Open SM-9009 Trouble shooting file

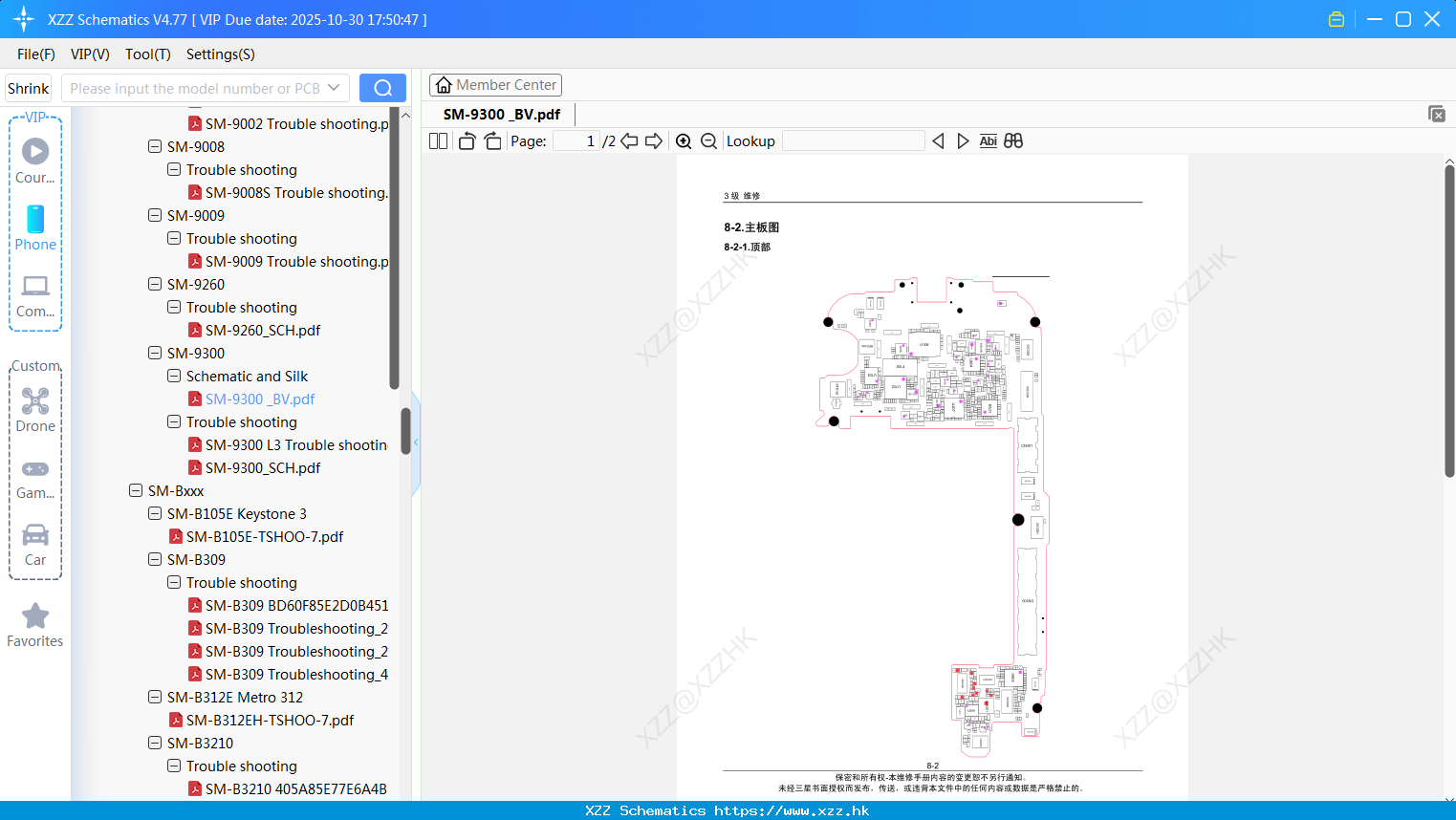[x=296, y=261]
